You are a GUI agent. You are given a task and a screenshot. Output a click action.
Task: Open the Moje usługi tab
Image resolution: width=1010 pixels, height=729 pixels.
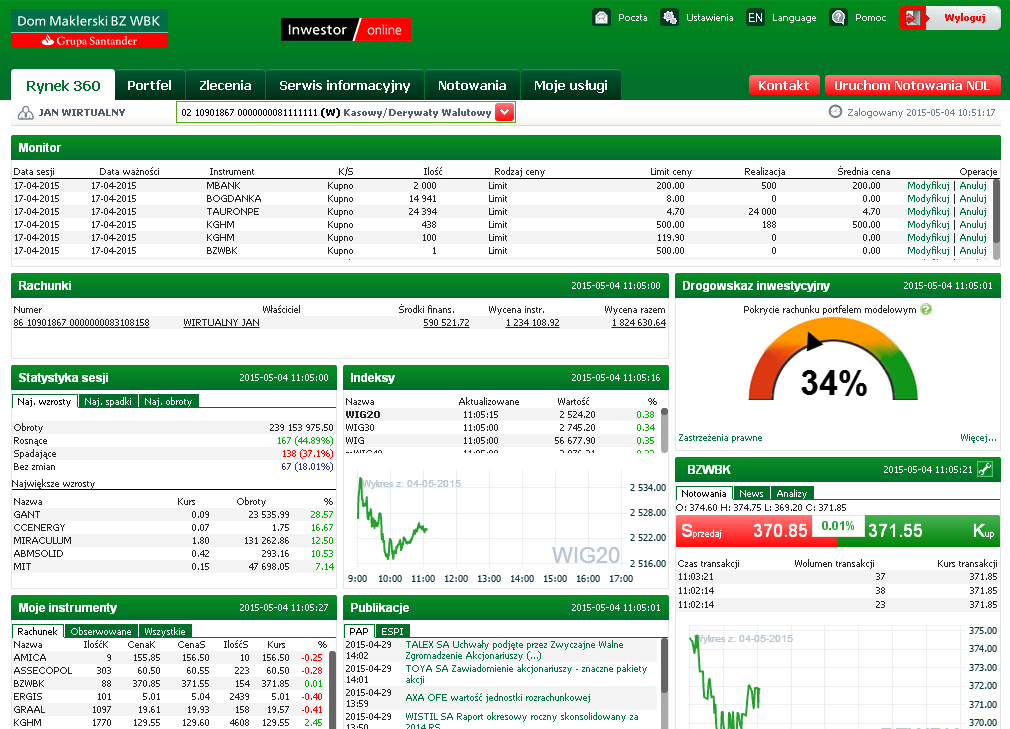pyautogui.click(x=571, y=86)
